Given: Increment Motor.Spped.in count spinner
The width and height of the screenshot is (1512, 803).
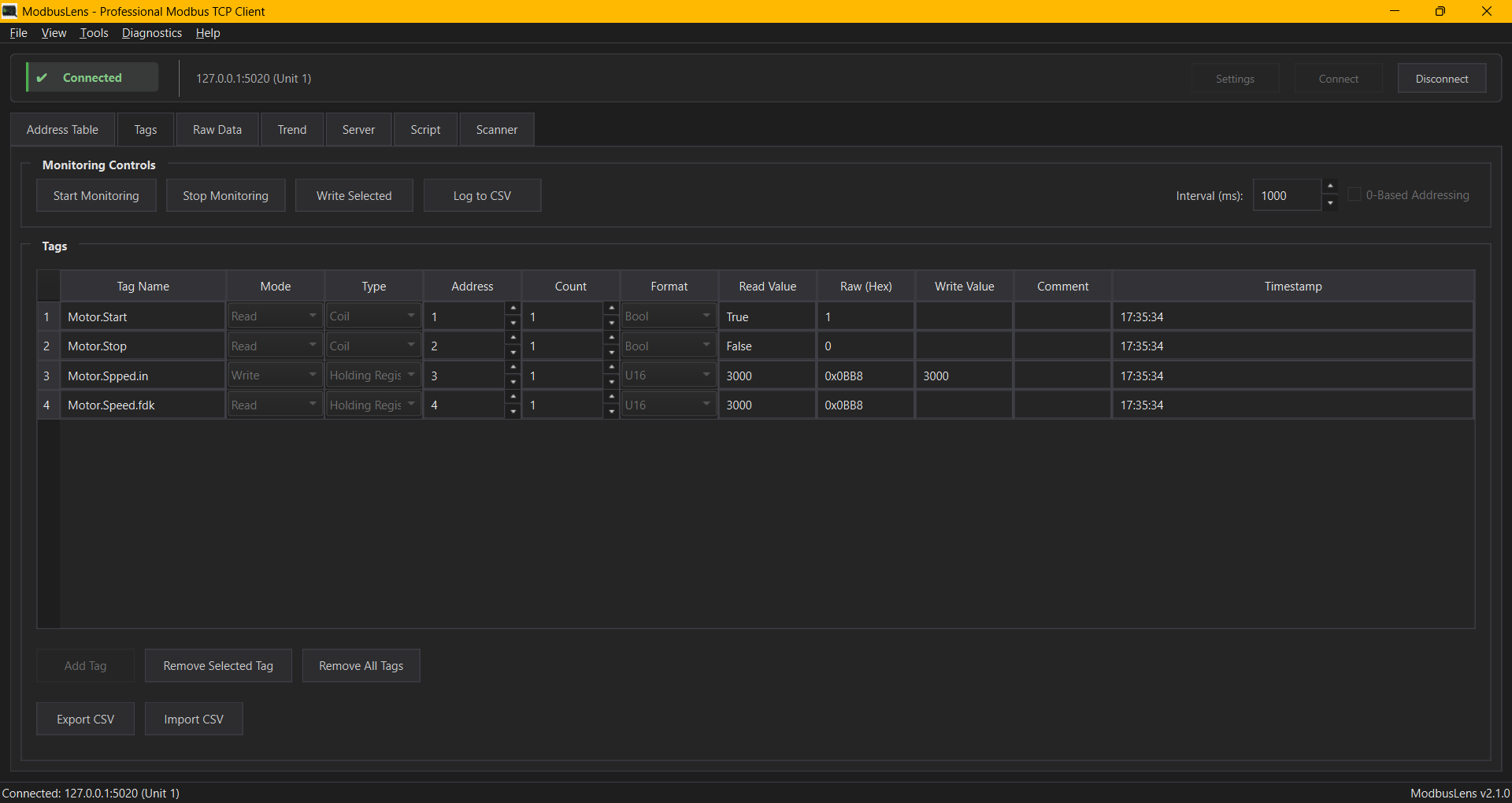Looking at the screenshot, I should [x=612, y=368].
